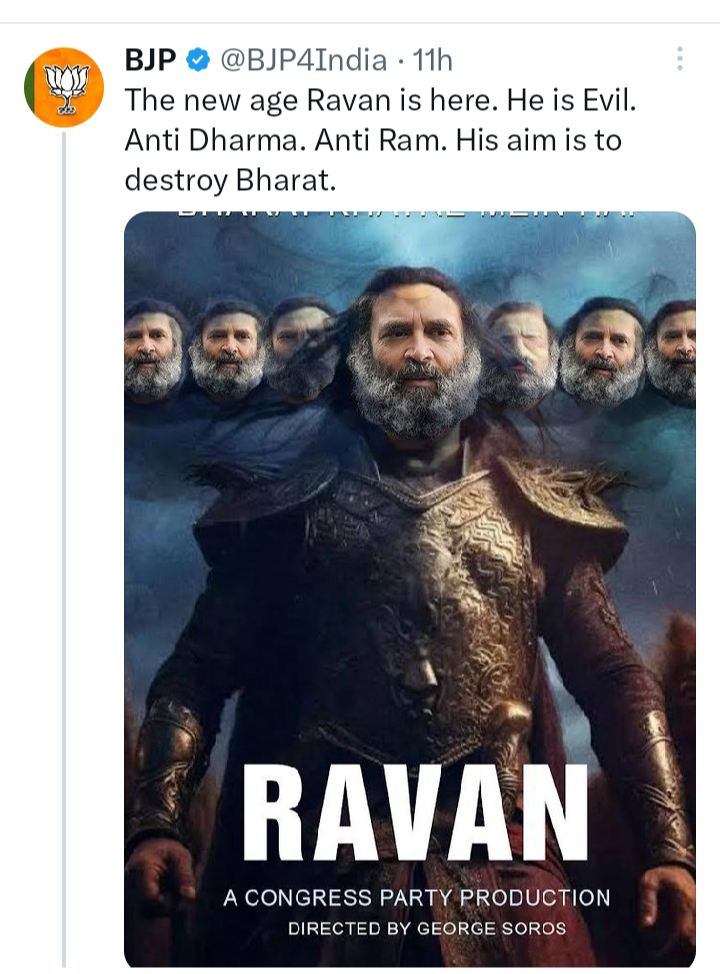Open the BJP profile avatar
Image resolution: width=720 pixels, height=974 pixels.
click(x=64, y=87)
